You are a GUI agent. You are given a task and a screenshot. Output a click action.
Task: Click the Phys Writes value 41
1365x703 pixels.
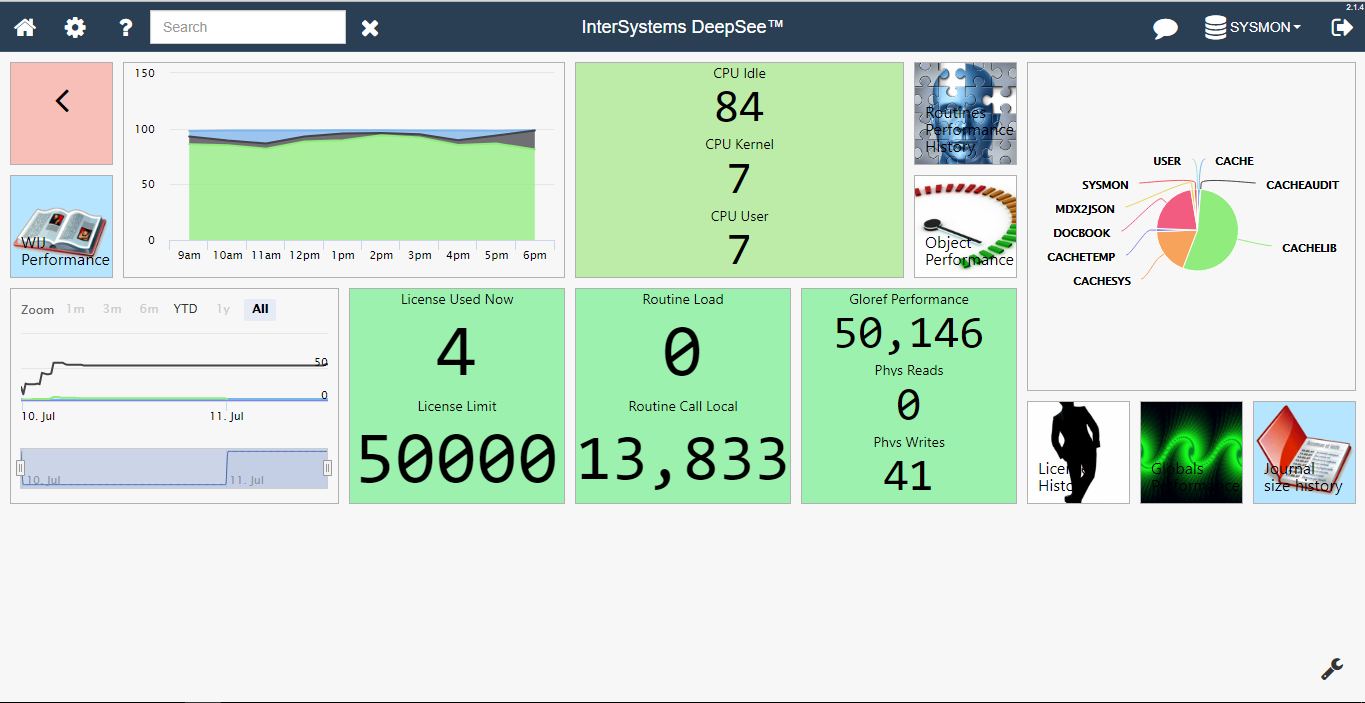[908, 476]
